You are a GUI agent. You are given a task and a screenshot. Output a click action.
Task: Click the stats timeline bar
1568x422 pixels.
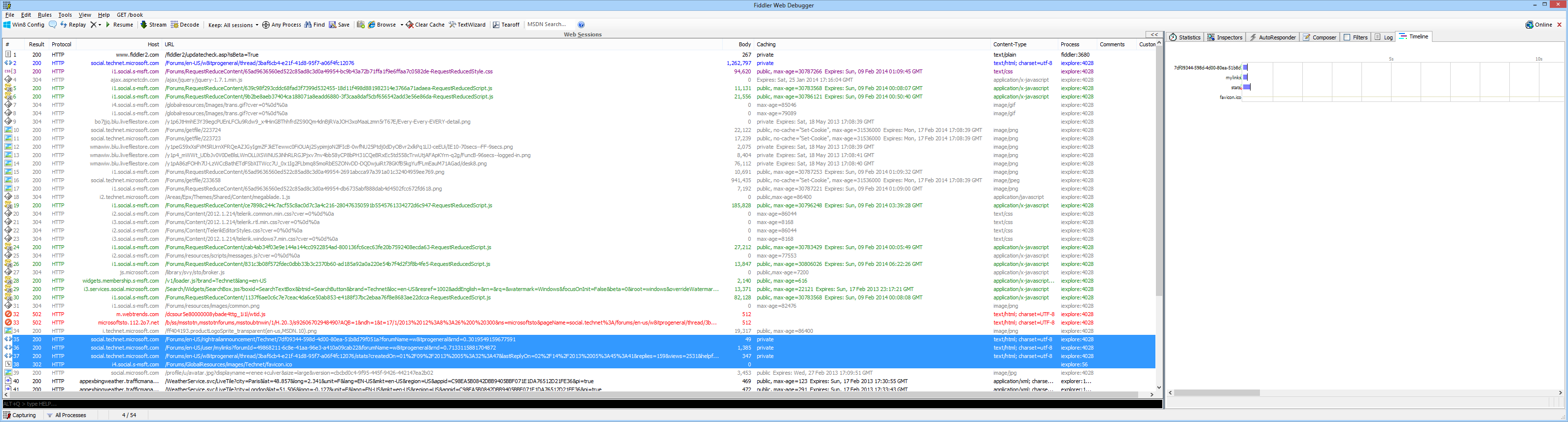click(1247, 87)
